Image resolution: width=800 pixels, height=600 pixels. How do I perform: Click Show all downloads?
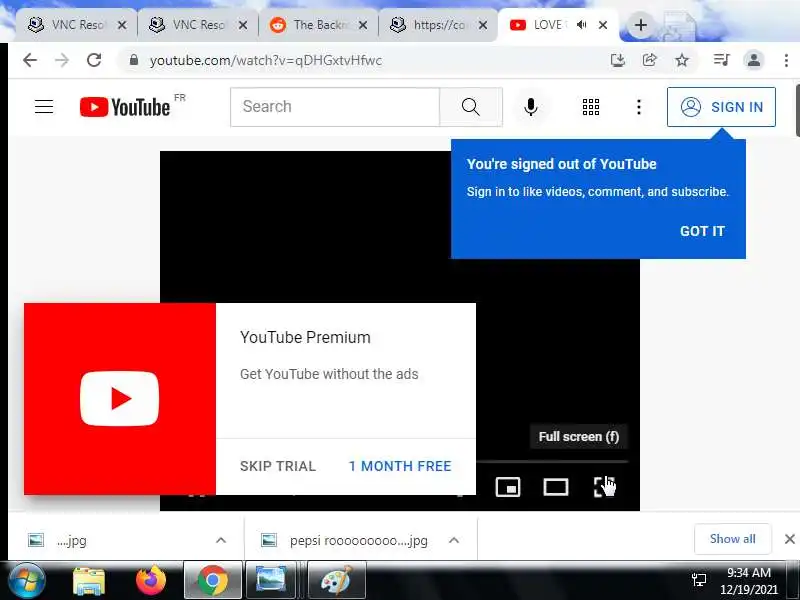tap(733, 539)
